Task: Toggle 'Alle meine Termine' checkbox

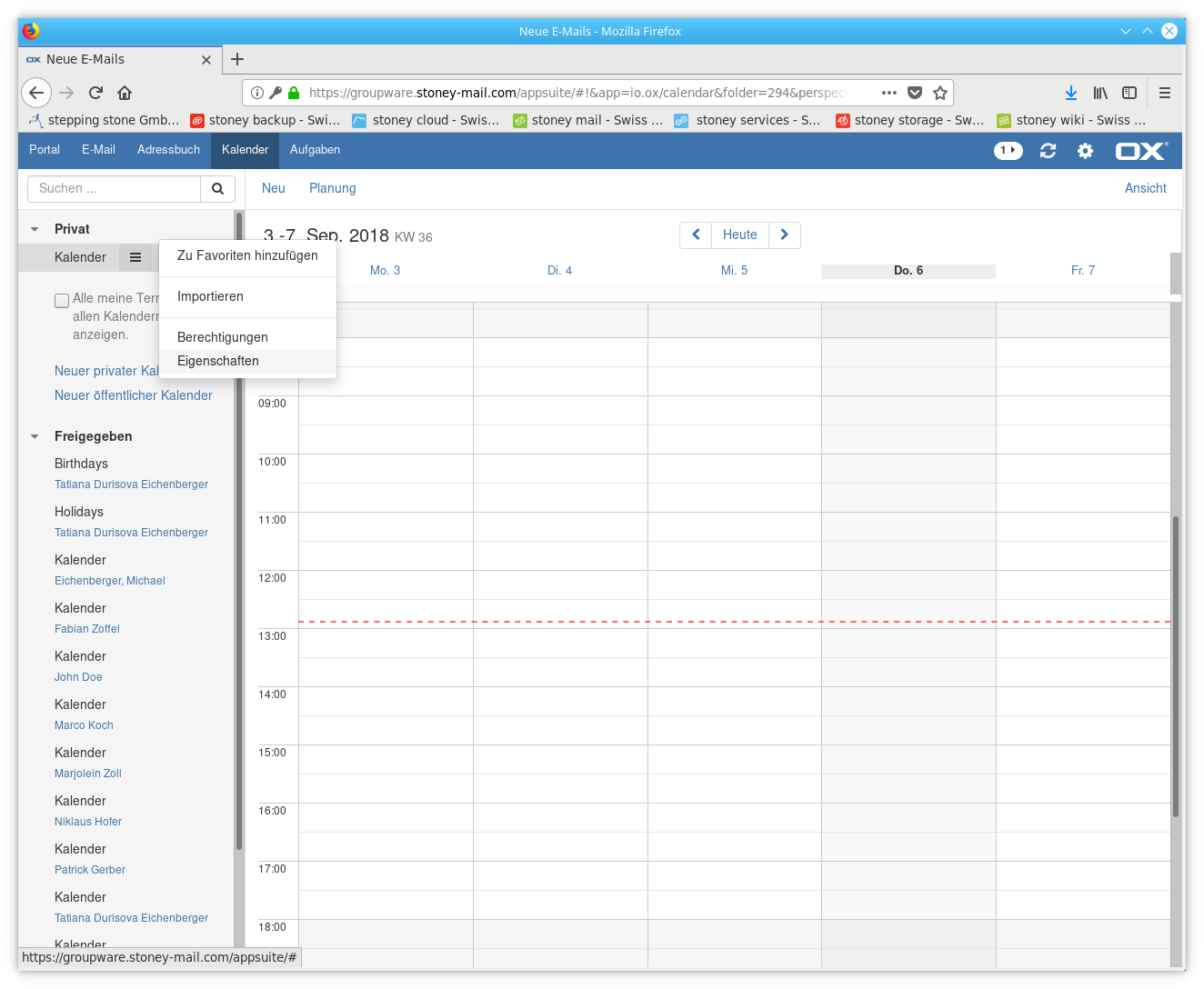Action: coord(62,300)
